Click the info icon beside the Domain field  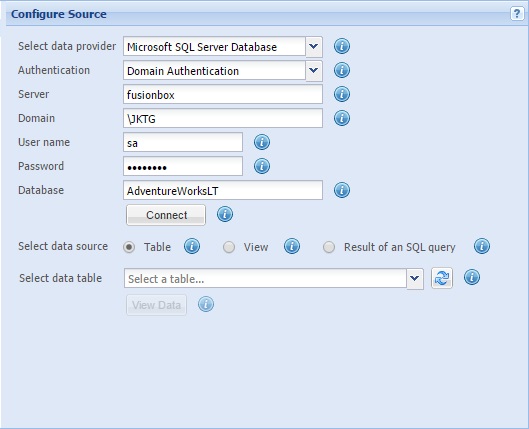click(x=342, y=118)
